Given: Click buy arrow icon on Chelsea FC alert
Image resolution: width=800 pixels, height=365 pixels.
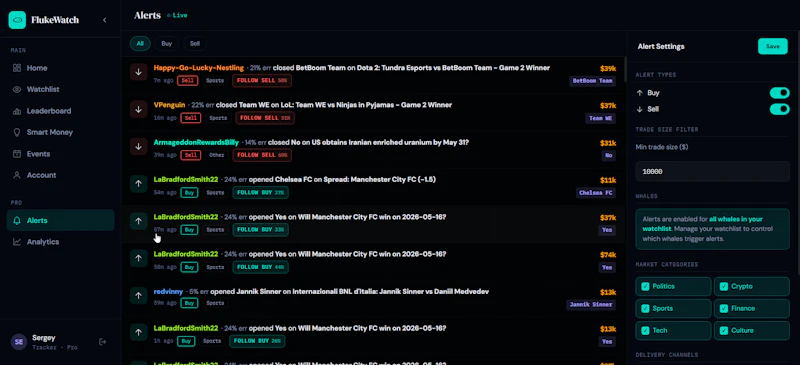Looking at the screenshot, I should click(x=138, y=184).
